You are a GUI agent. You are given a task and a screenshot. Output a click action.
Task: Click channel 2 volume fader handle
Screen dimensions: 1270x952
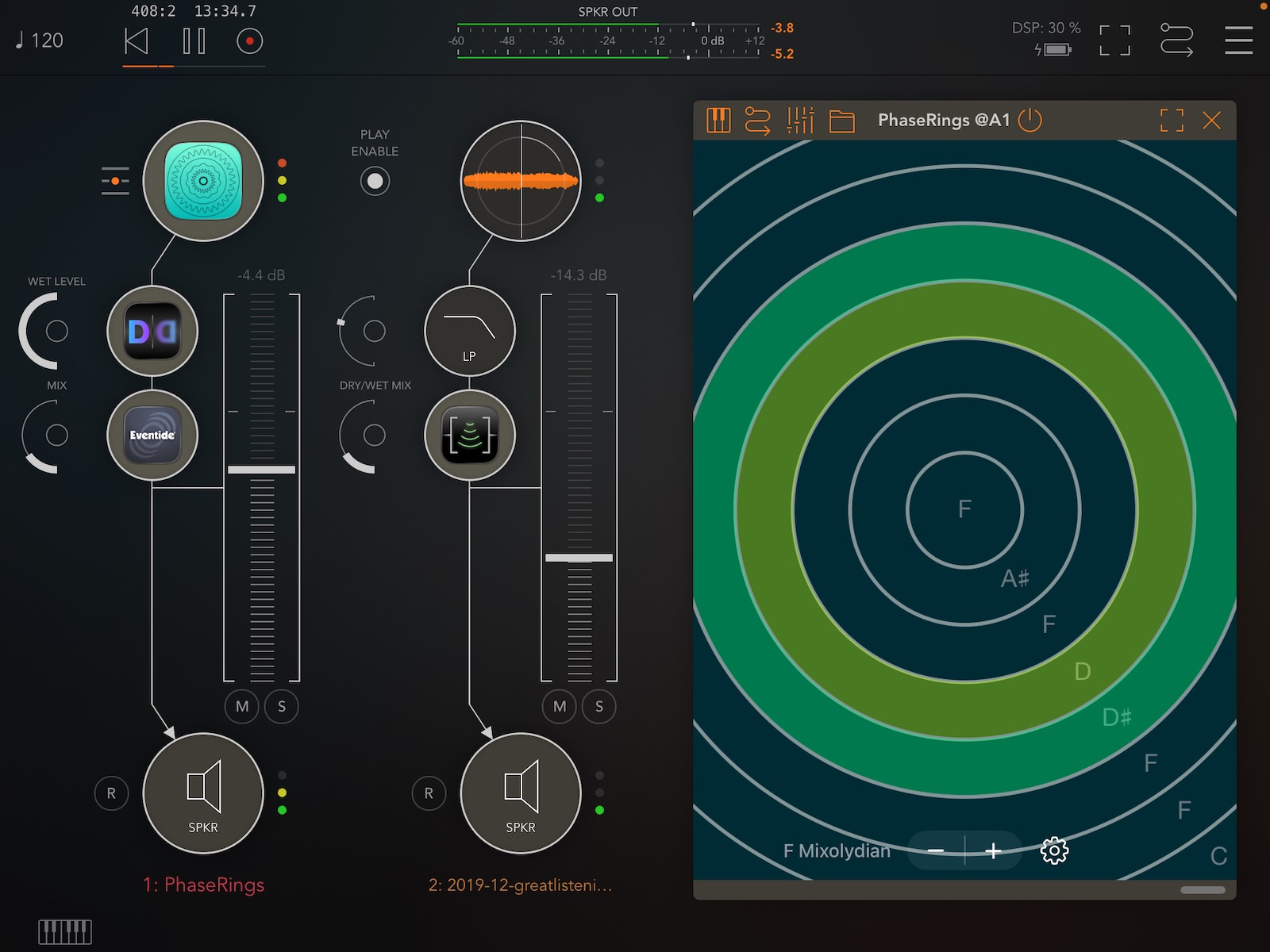pos(579,558)
